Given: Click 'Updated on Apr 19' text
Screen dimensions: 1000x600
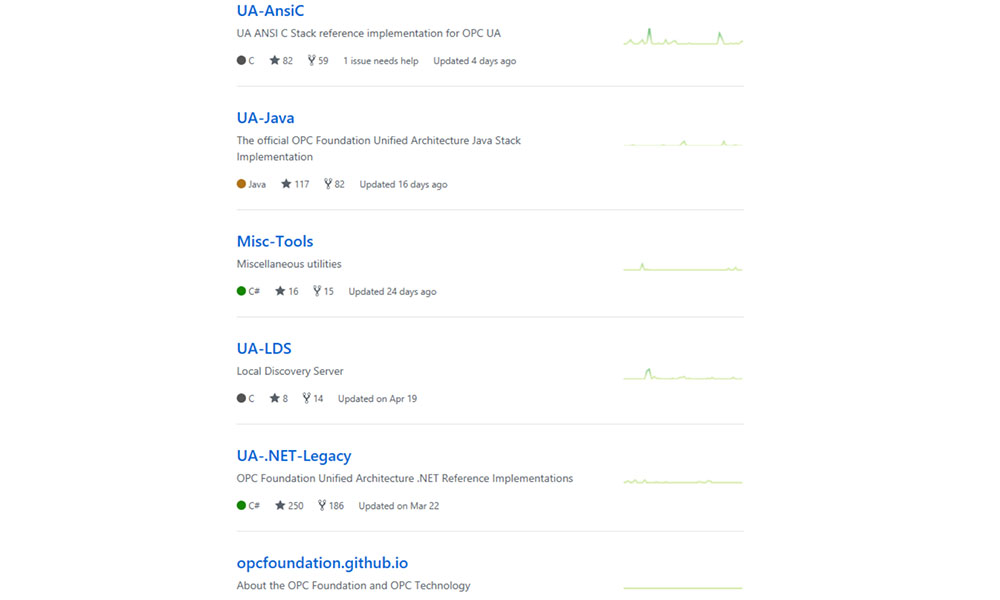Looking at the screenshot, I should point(377,399).
